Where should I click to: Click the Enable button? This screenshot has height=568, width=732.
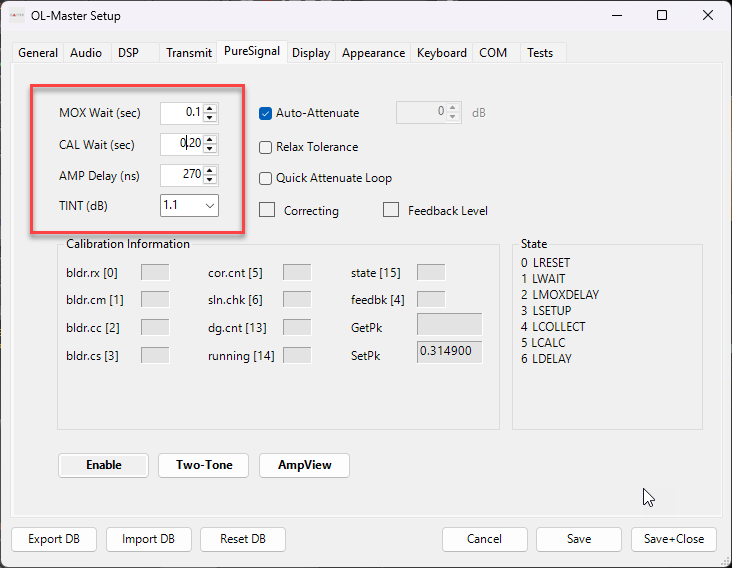click(x=104, y=465)
